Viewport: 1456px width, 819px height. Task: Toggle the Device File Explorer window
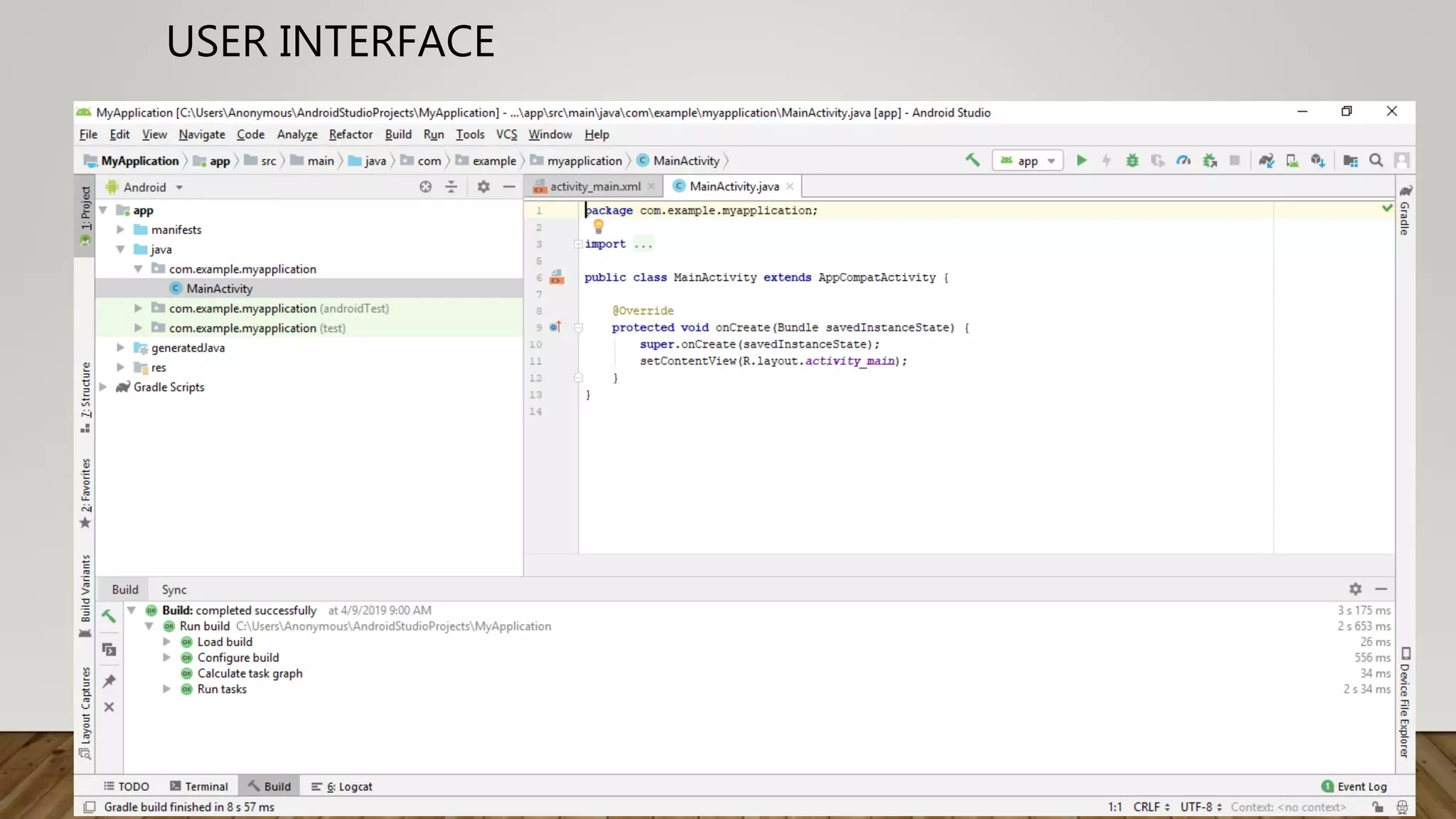click(x=1405, y=702)
